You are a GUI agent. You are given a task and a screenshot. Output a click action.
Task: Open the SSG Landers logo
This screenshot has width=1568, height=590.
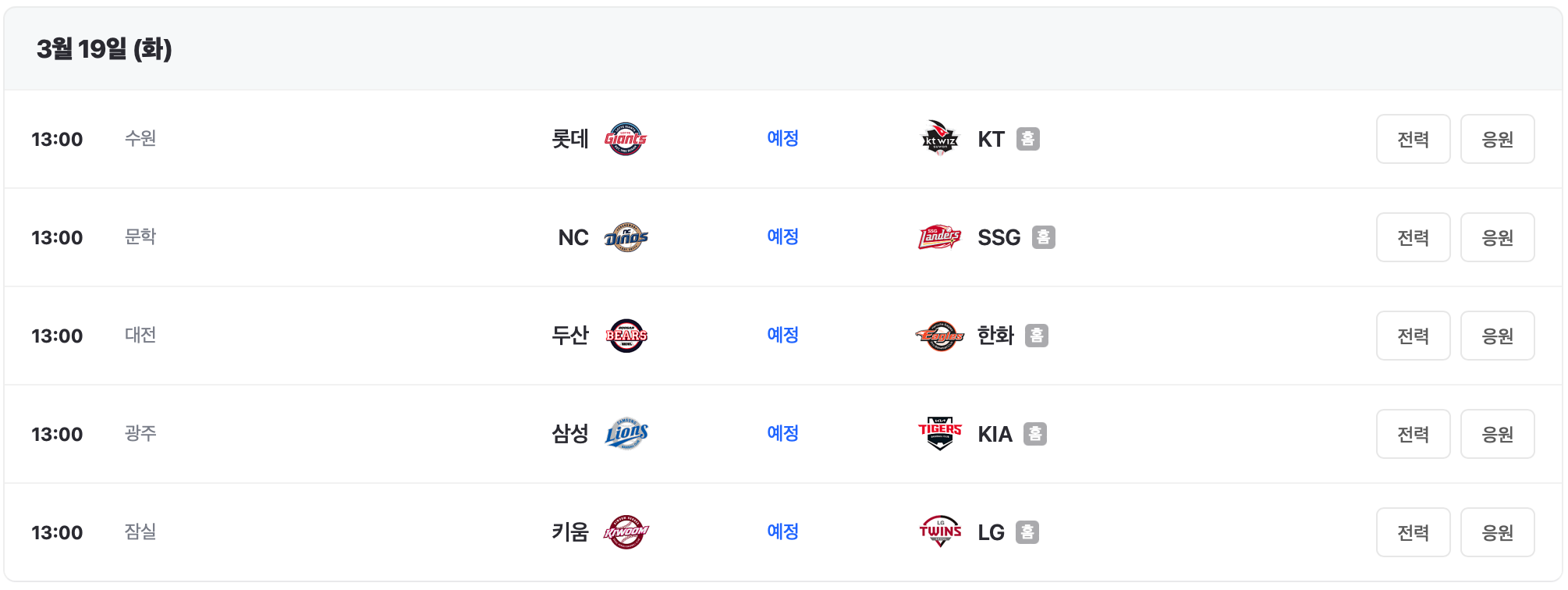coord(938,236)
